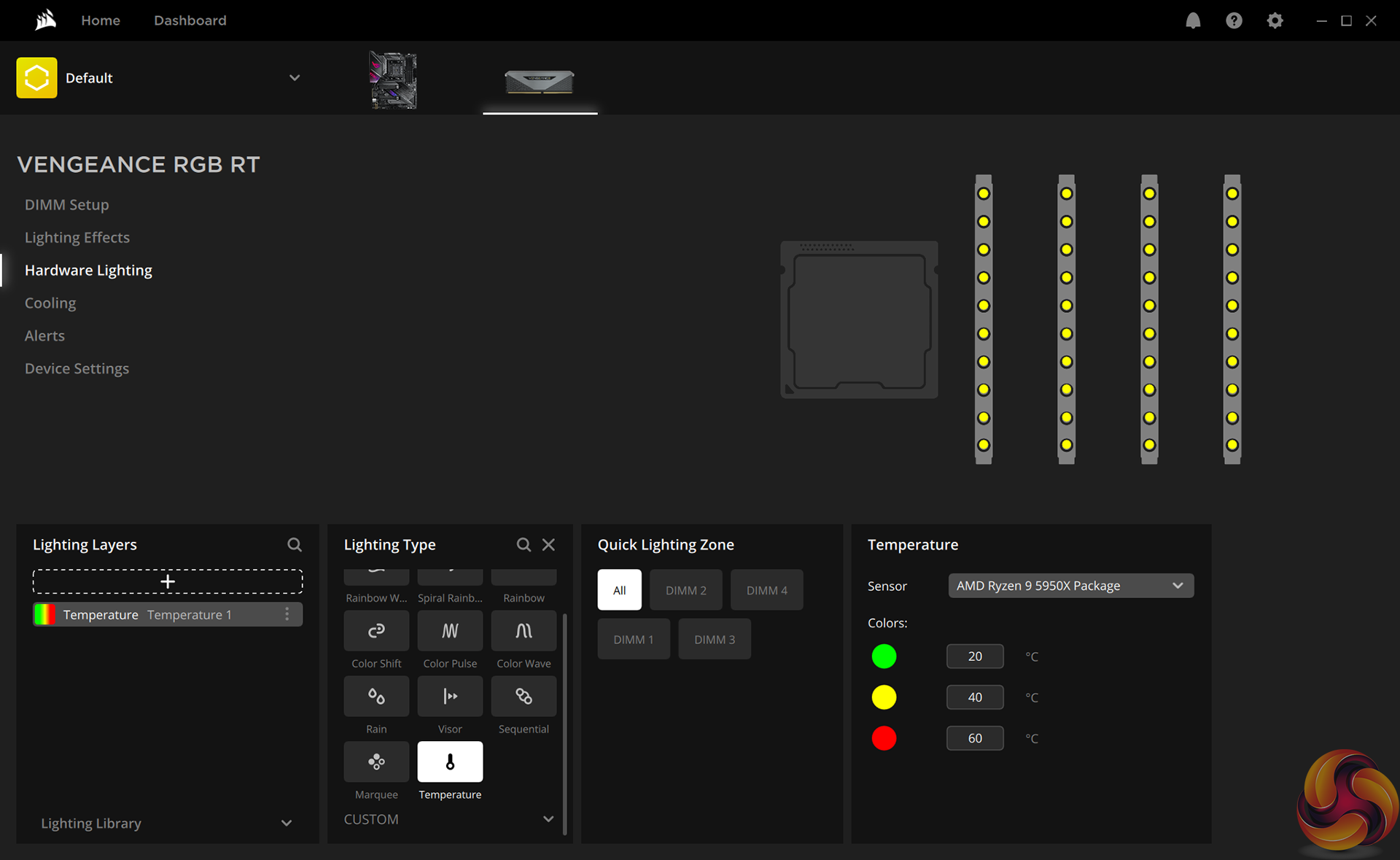
Task: Select the Rain lighting effect icon
Action: click(376, 697)
